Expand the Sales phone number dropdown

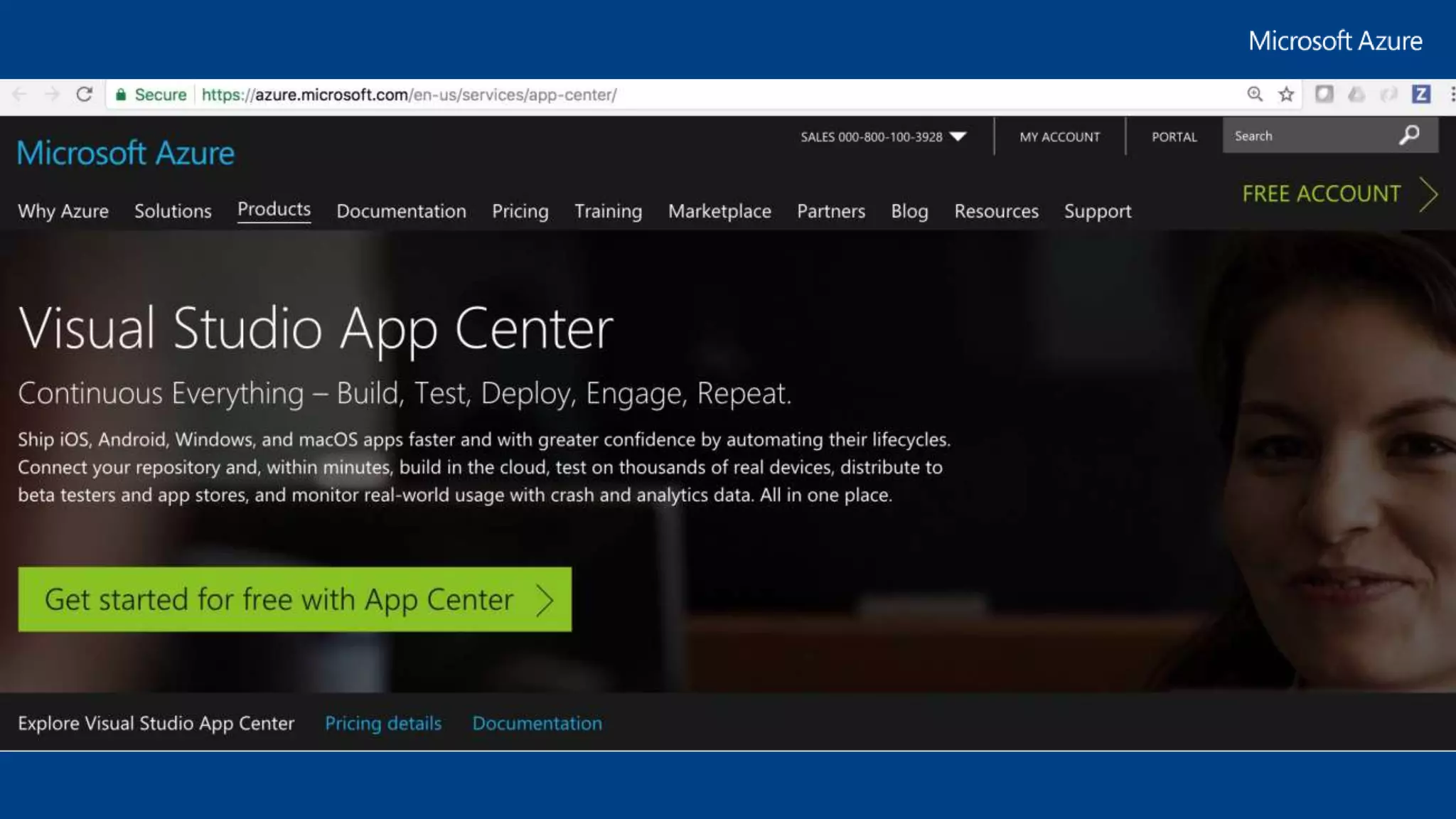(958, 136)
